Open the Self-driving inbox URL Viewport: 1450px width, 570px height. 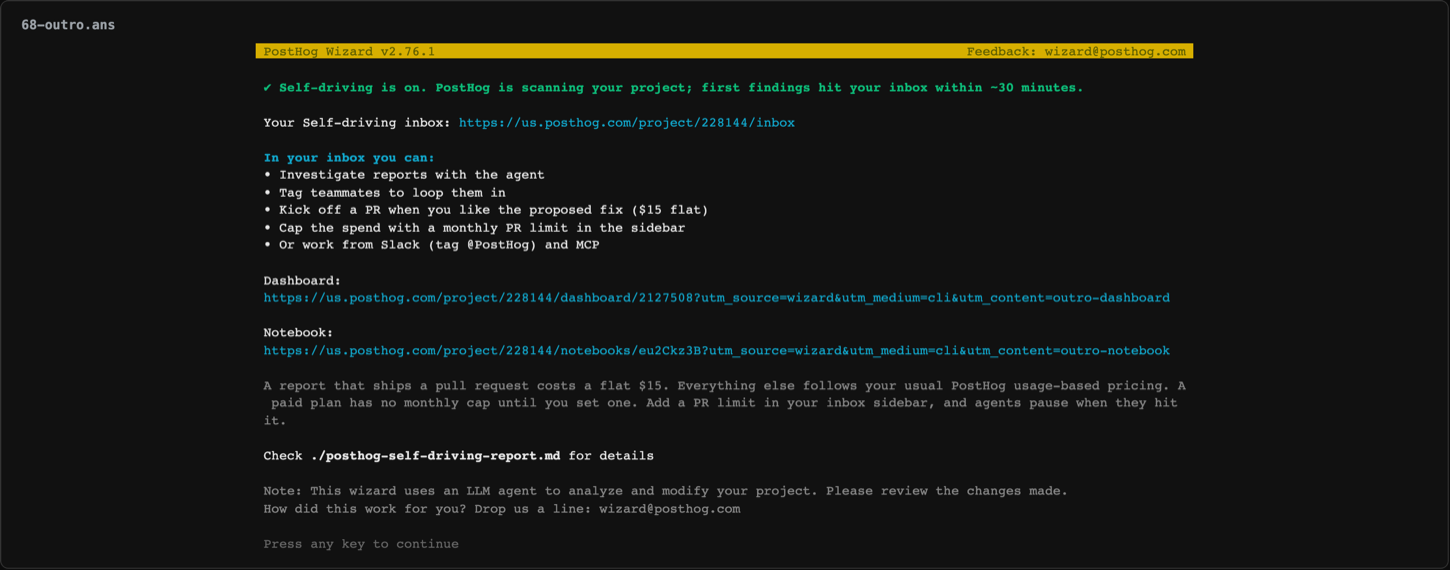coord(627,123)
